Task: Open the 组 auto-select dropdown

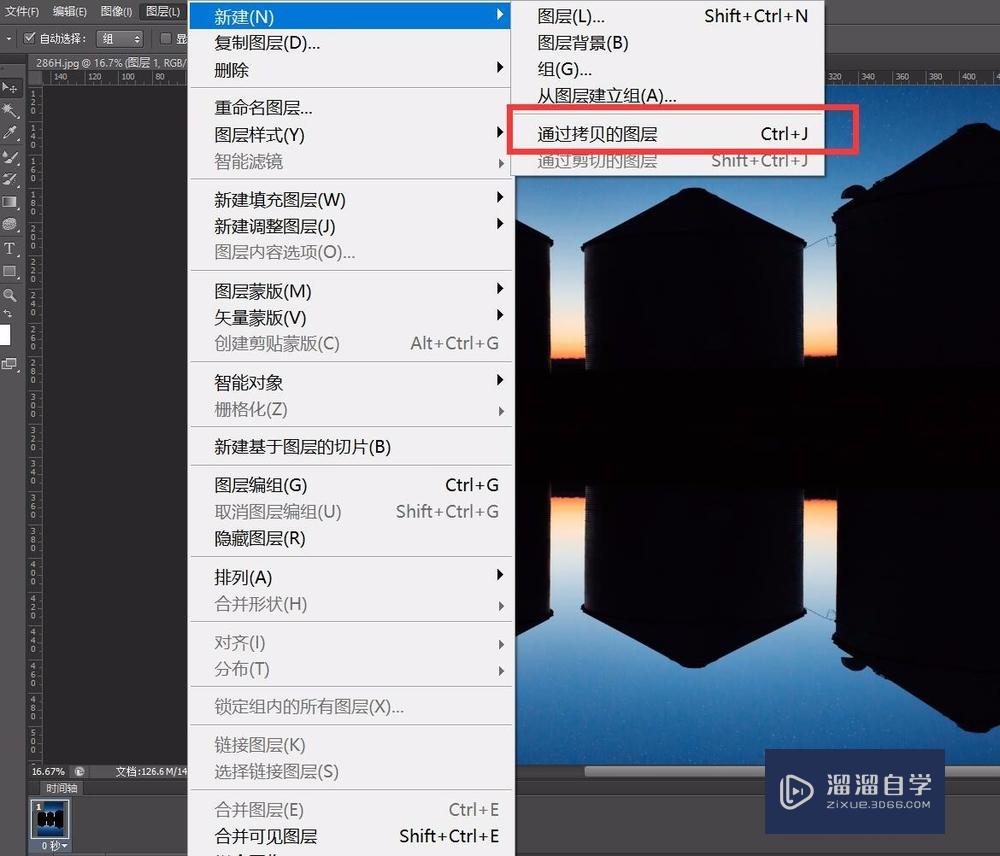Action: 120,39
